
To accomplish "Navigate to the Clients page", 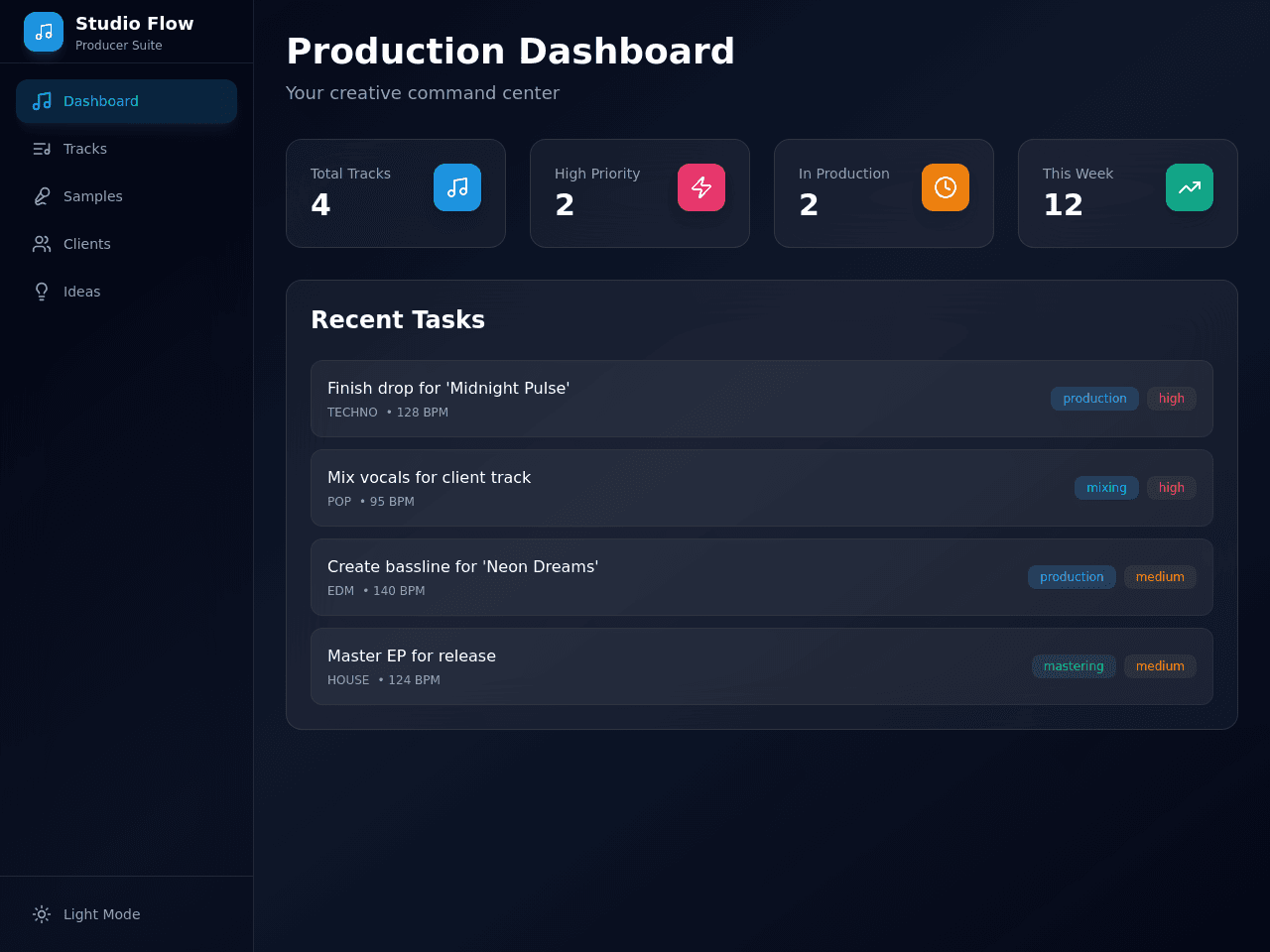I will coord(126,244).
